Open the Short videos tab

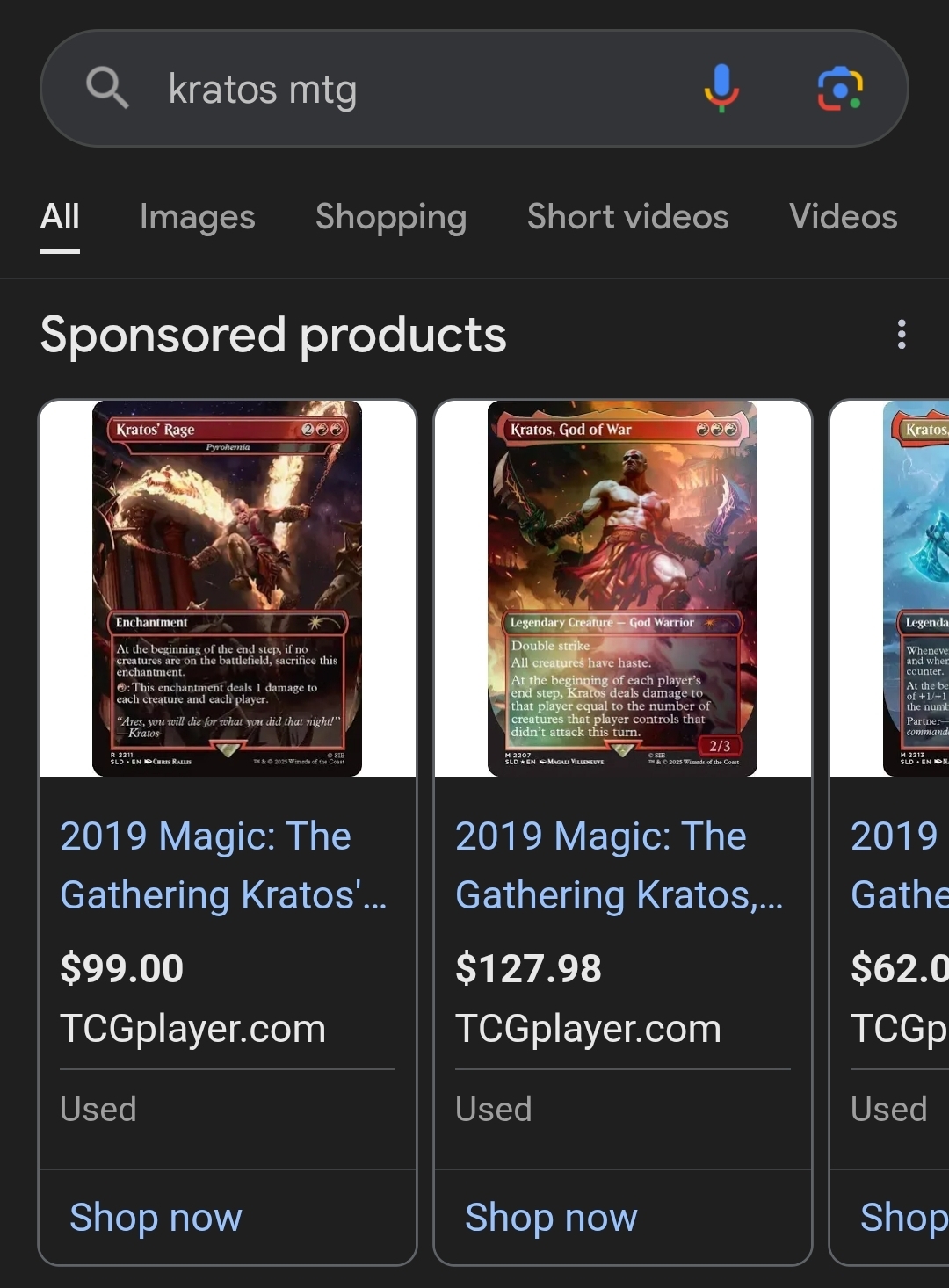pos(628,217)
